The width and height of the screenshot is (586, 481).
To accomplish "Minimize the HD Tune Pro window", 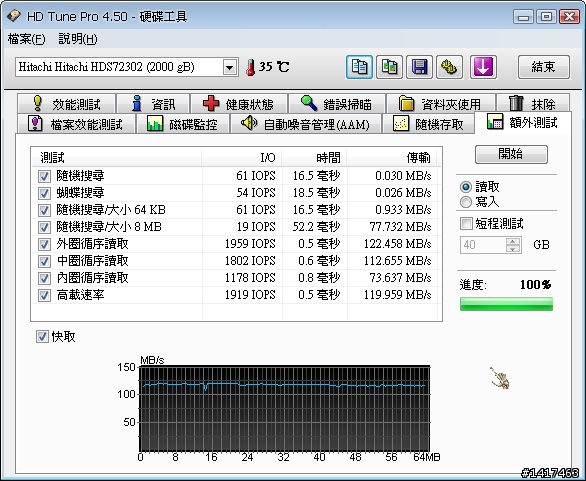I will [524, 16].
